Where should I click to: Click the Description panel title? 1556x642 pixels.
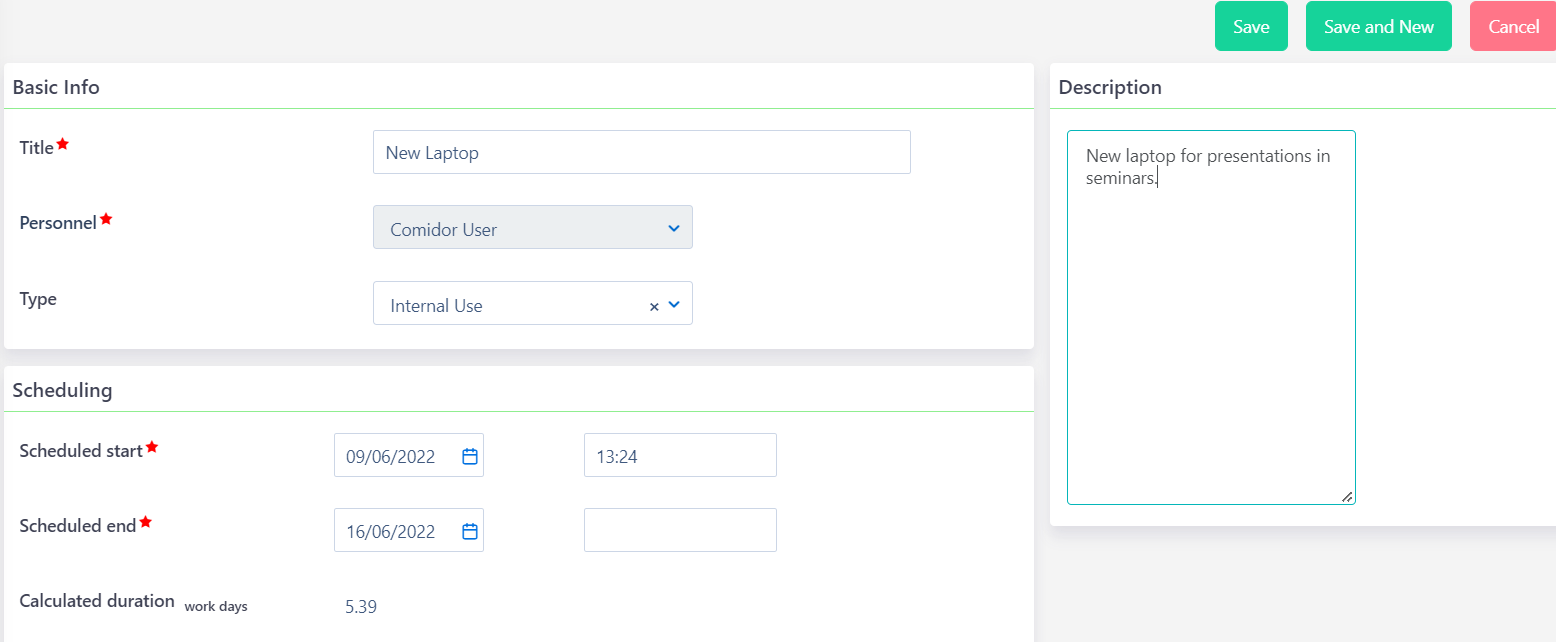pyautogui.click(x=1108, y=87)
